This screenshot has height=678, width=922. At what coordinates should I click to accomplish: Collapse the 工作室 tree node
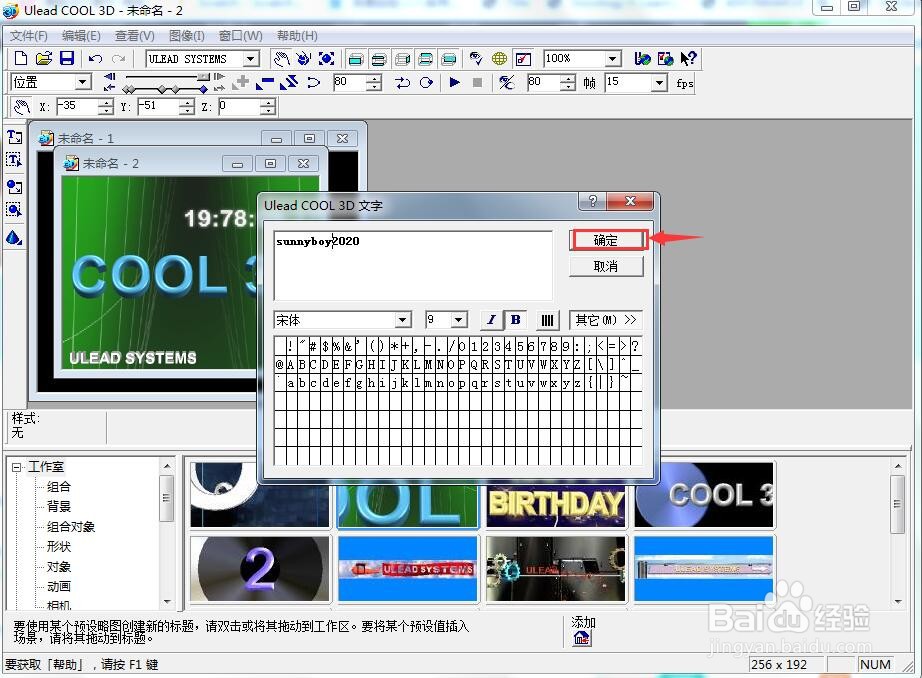tap(17, 467)
